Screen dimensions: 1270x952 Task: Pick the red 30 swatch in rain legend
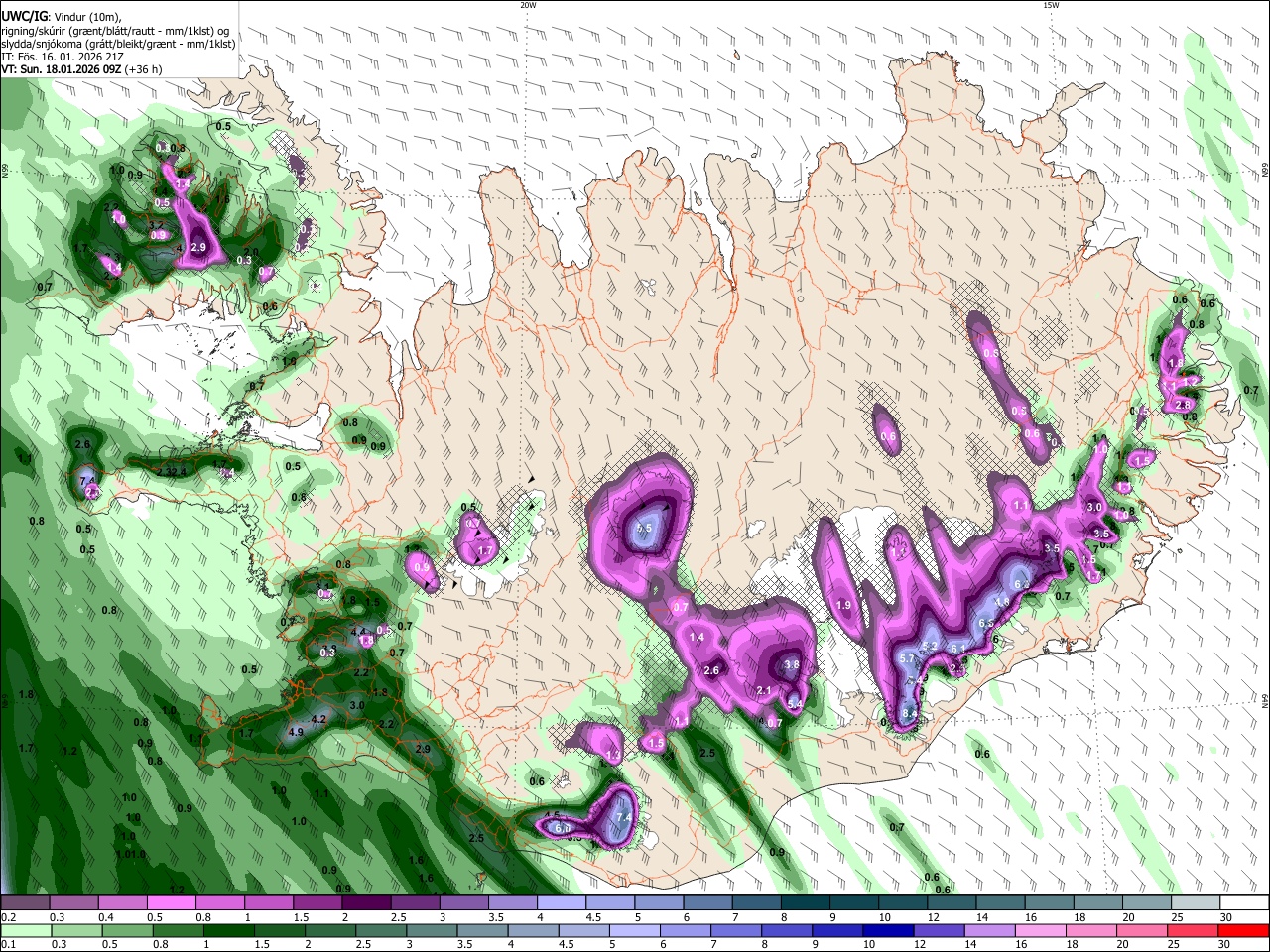1243,931
